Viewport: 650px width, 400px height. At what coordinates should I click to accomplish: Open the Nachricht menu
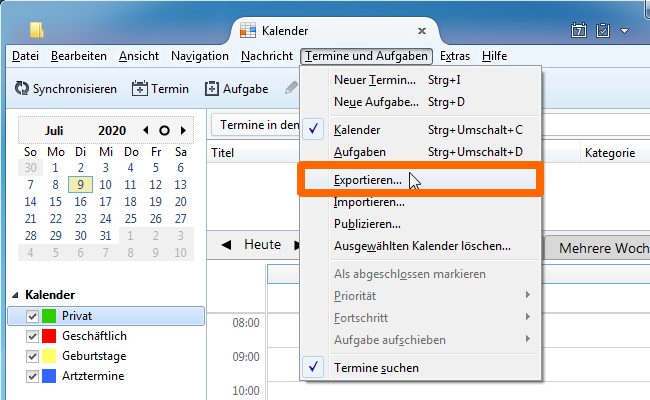tap(267, 56)
